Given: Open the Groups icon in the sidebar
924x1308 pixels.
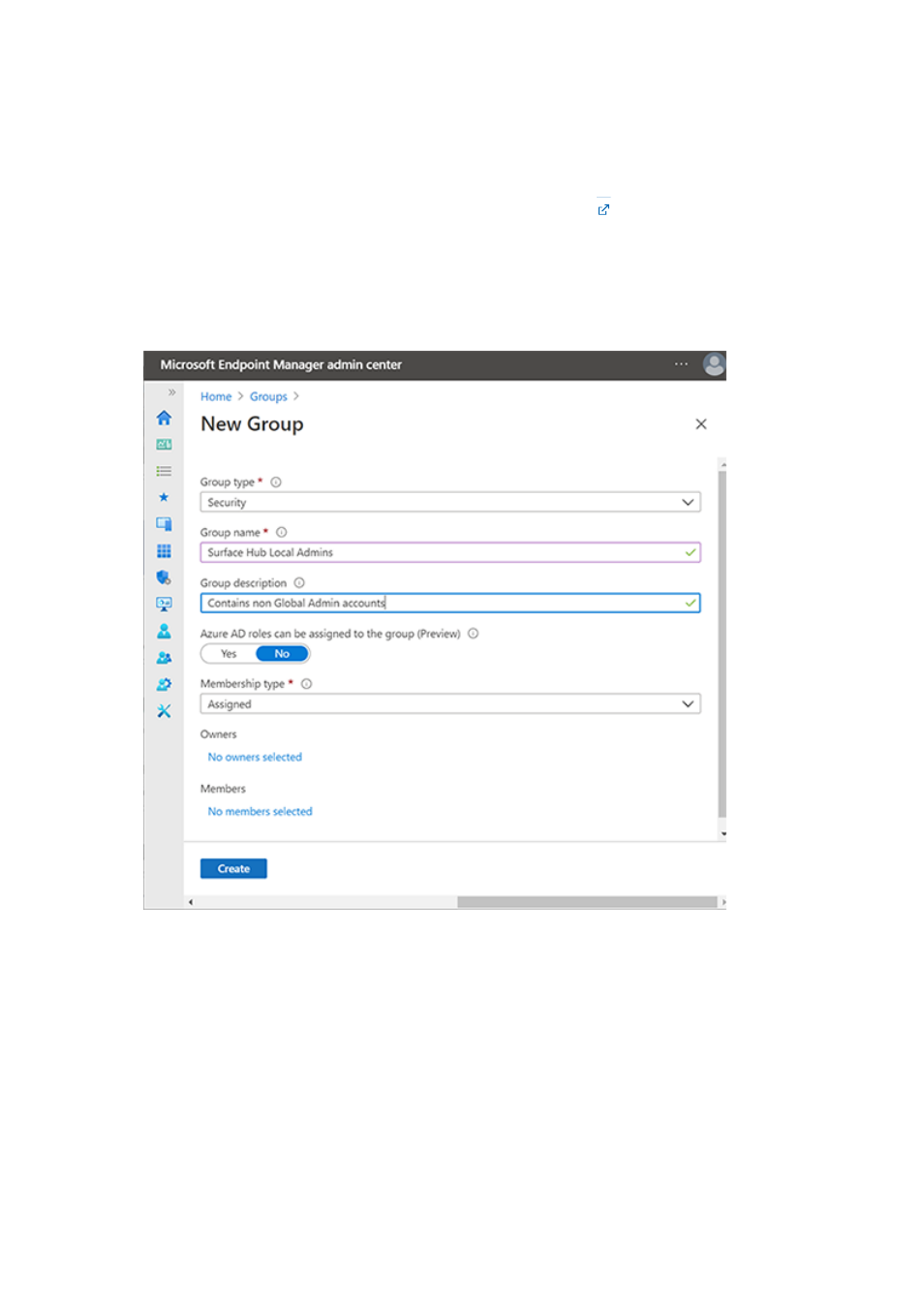Looking at the screenshot, I should click(x=164, y=658).
